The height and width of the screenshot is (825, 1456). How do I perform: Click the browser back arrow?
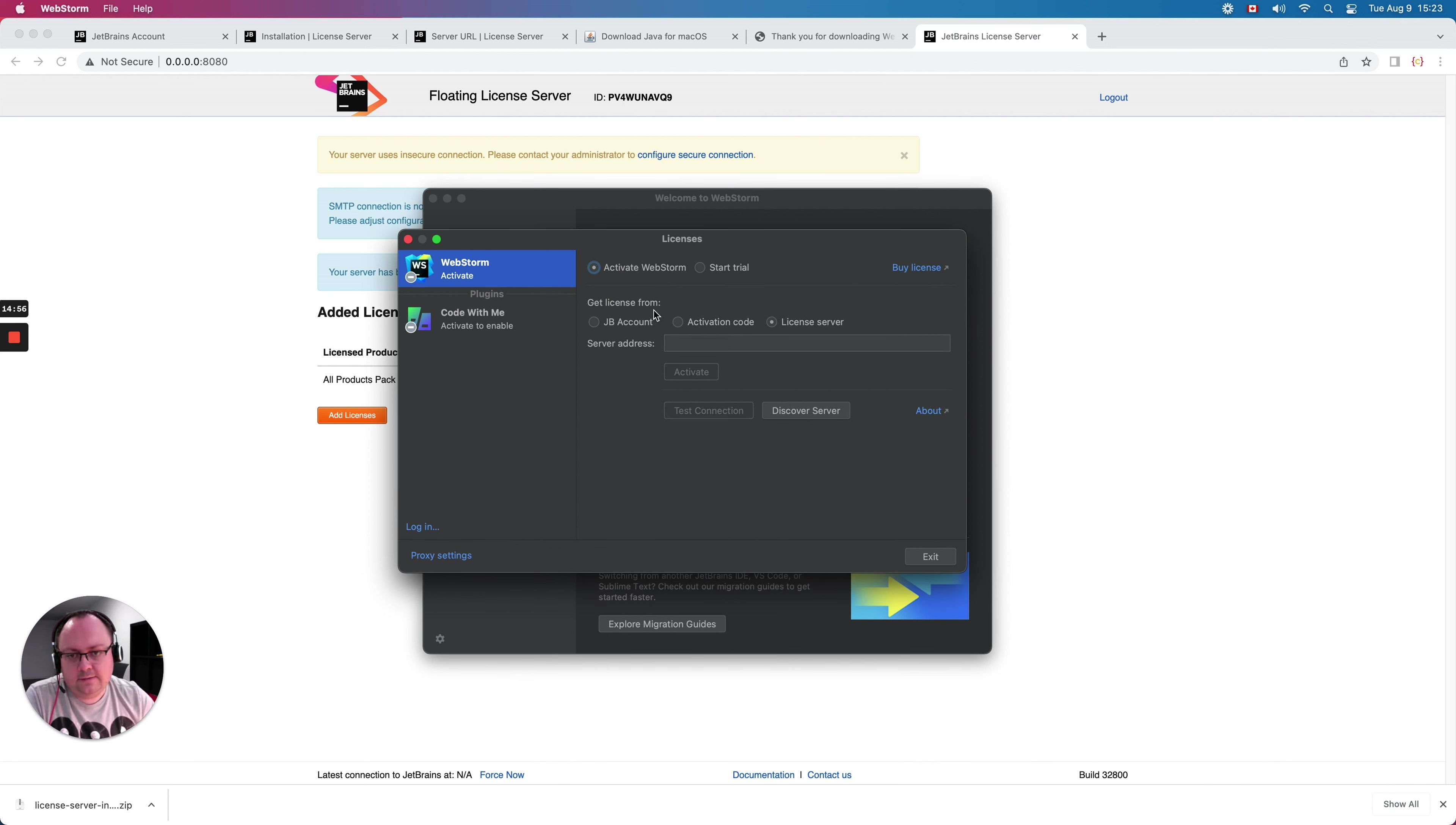pyautogui.click(x=15, y=62)
